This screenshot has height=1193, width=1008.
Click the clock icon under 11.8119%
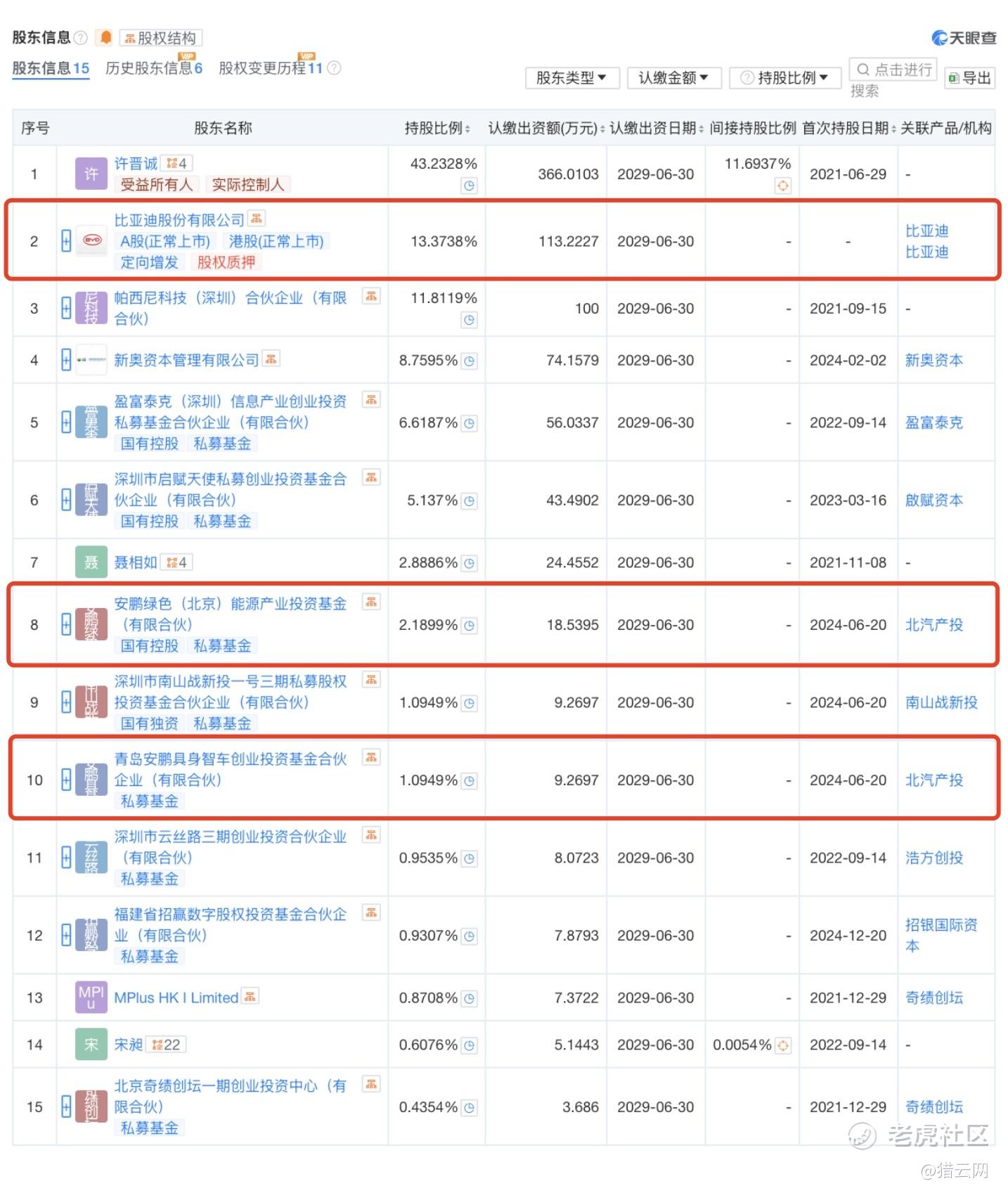point(470,320)
